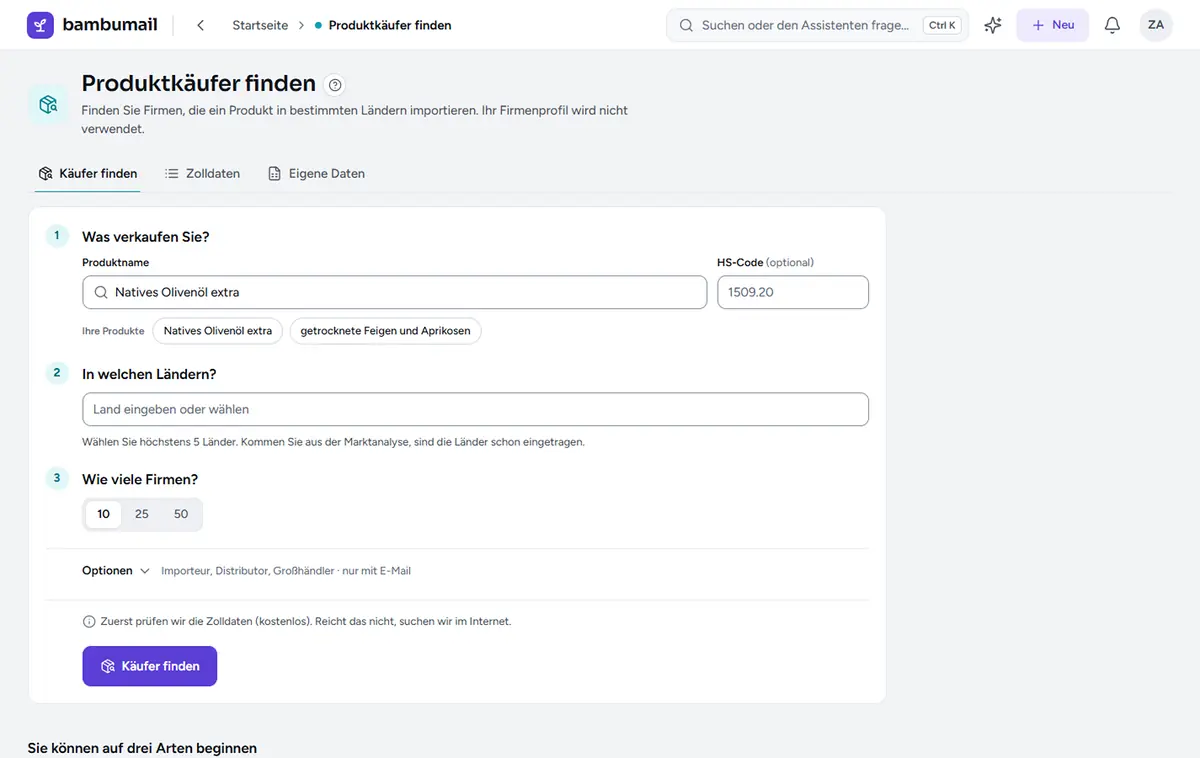The width and height of the screenshot is (1200, 758).
Task: Choose getrocknete Feigen und Aprikosen chip
Action: [385, 331]
